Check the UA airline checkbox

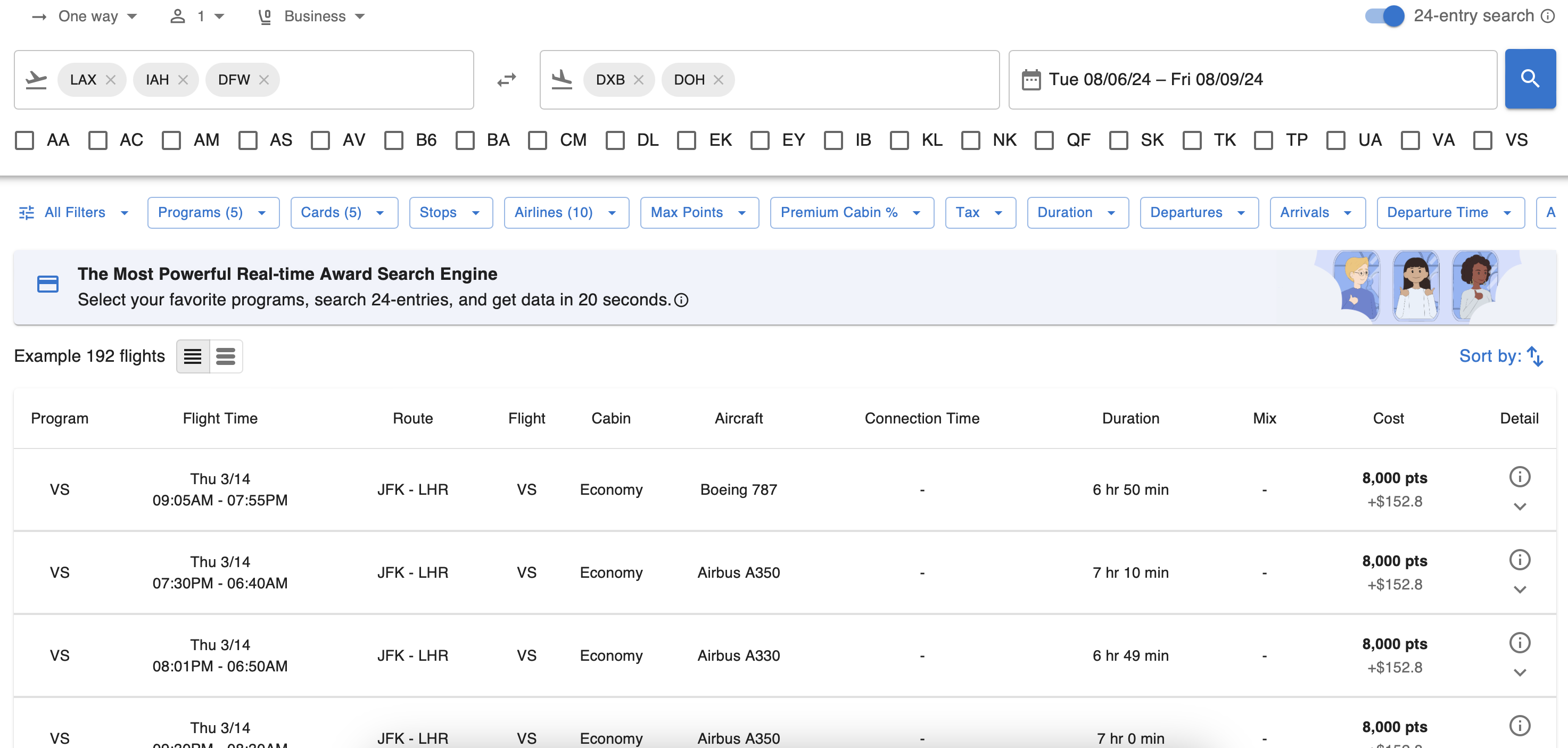(x=1336, y=140)
